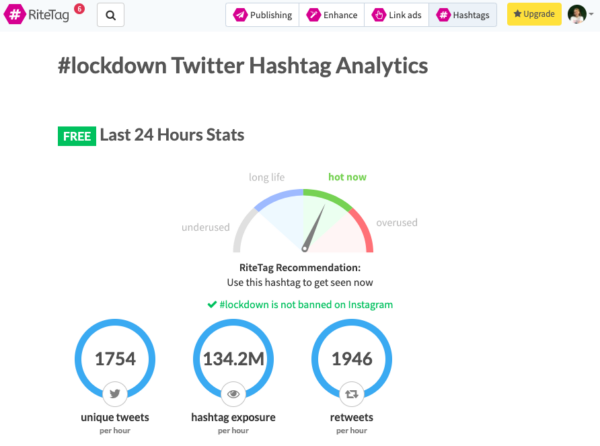This screenshot has width=600, height=446.
Task: Click '#lockdown Twitter Hashtag Analytics' title
Action: coord(243,65)
